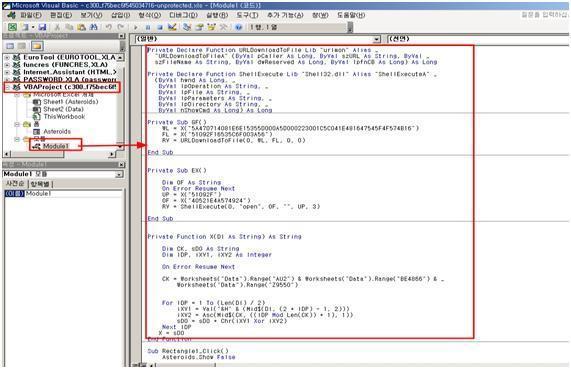This screenshot has height=369, width=571.
Task: Click the Find binoculars icon
Action: click(94, 27)
